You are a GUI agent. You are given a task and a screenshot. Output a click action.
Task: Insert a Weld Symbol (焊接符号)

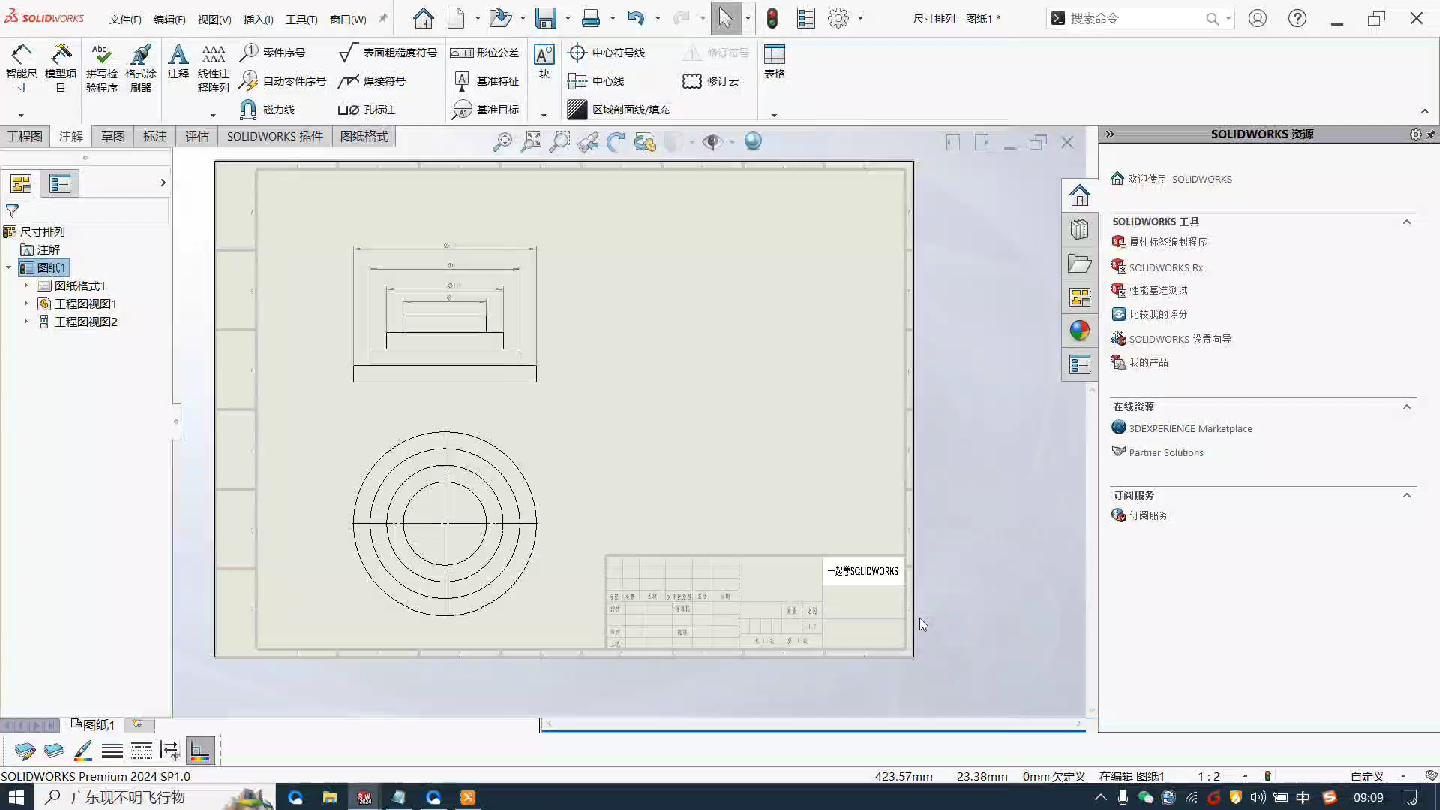(x=387, y=81)
